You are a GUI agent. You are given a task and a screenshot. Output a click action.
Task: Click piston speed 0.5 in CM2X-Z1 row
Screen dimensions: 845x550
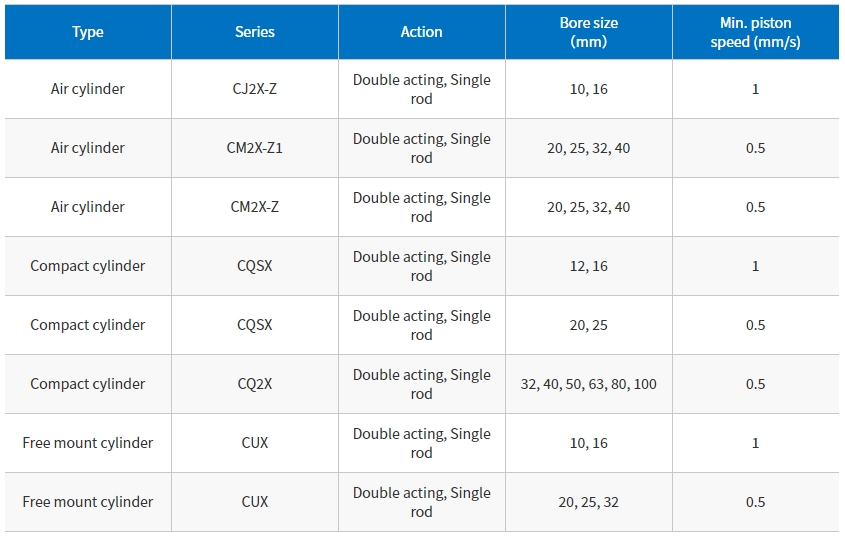[756, 148]
